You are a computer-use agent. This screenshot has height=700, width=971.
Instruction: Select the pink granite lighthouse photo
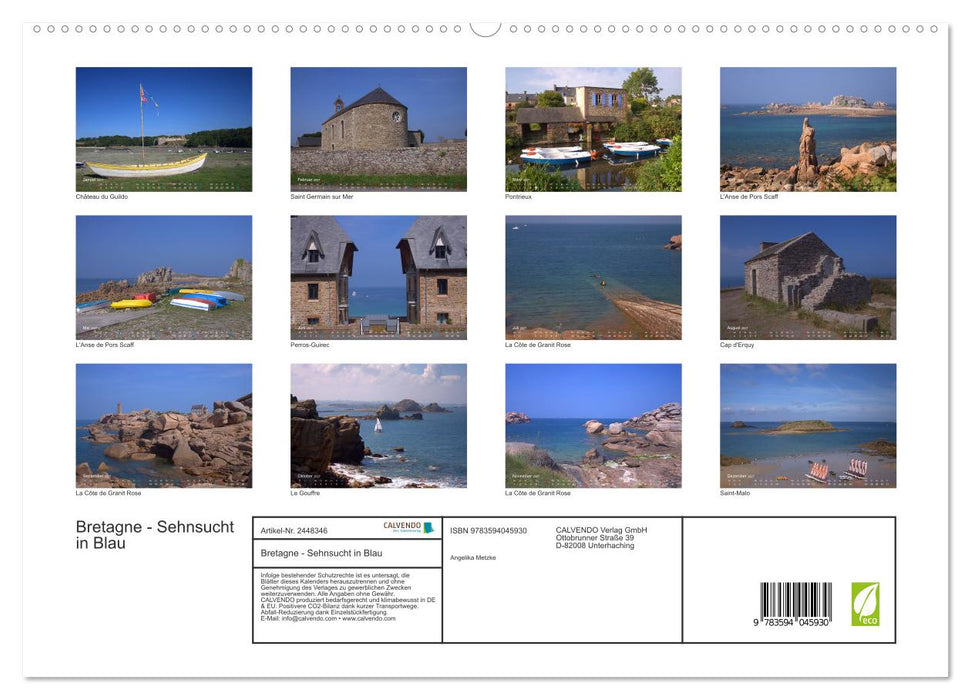coord(164,426)
